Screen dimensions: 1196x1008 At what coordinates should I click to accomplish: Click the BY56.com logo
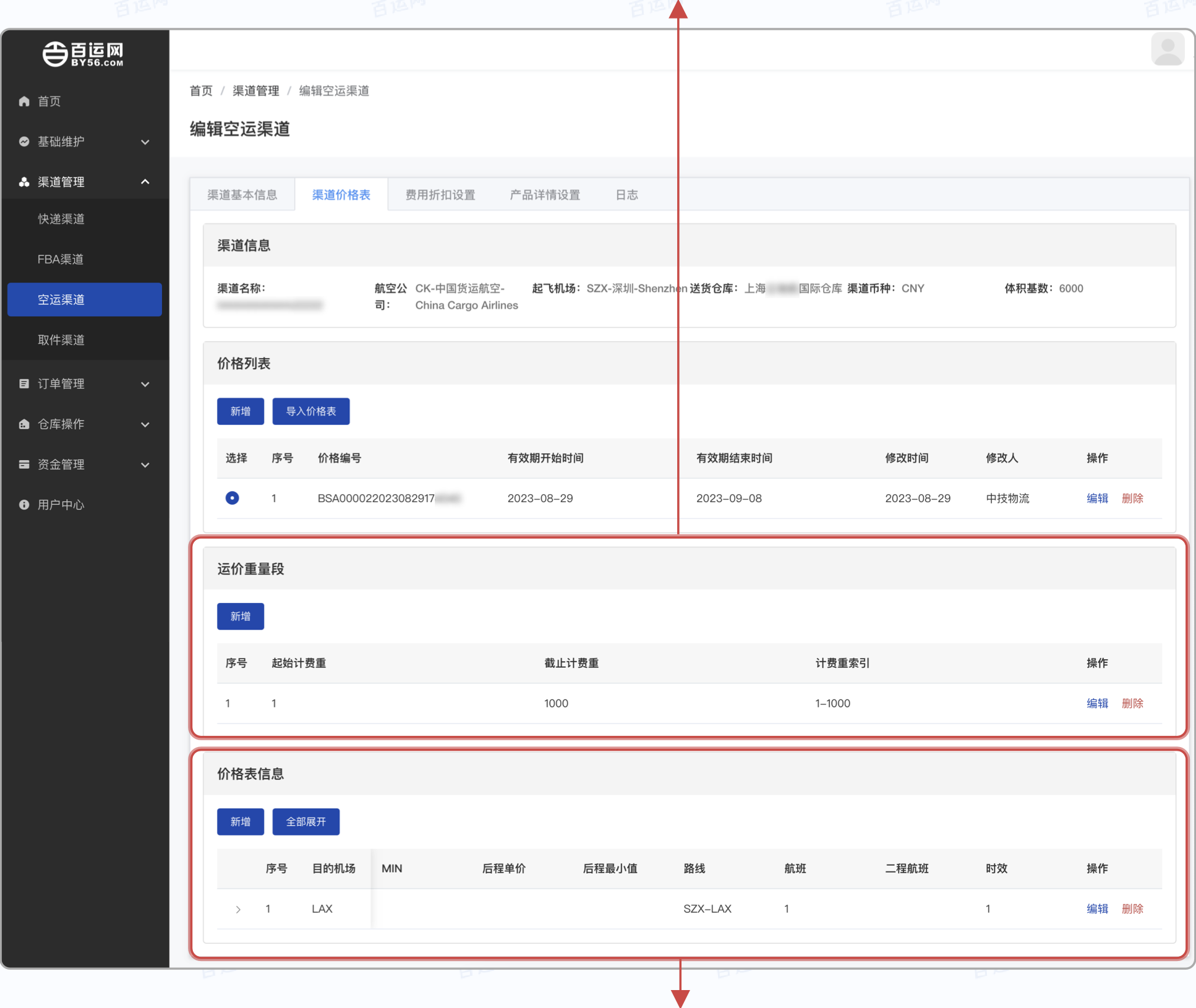[x=83, y=54]
